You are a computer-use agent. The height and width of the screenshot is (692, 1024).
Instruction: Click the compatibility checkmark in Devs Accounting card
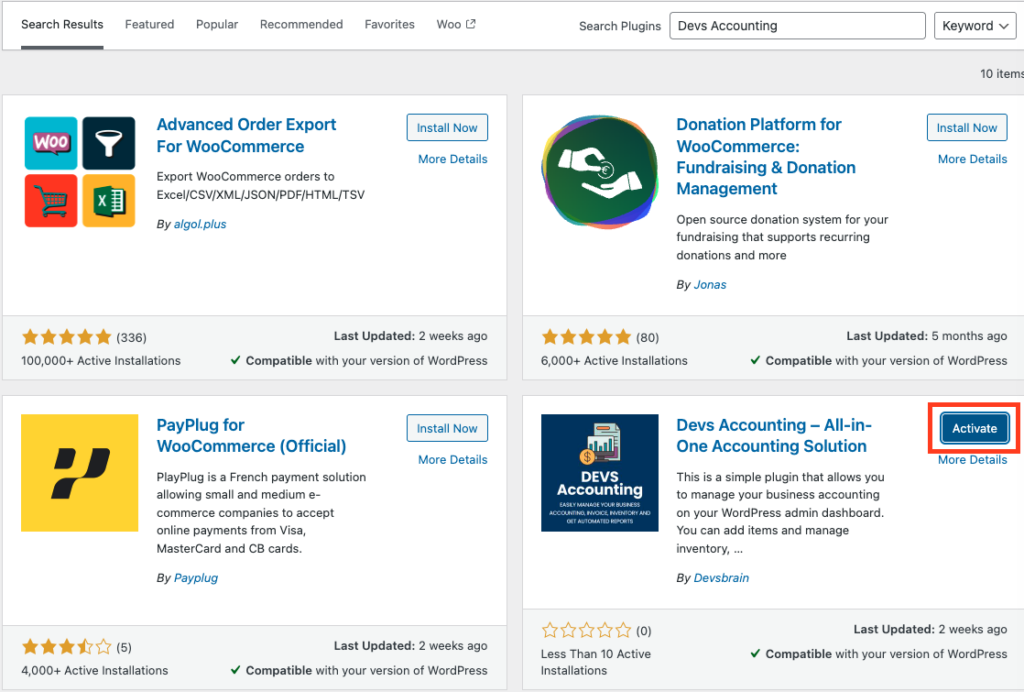click(756, 653)
